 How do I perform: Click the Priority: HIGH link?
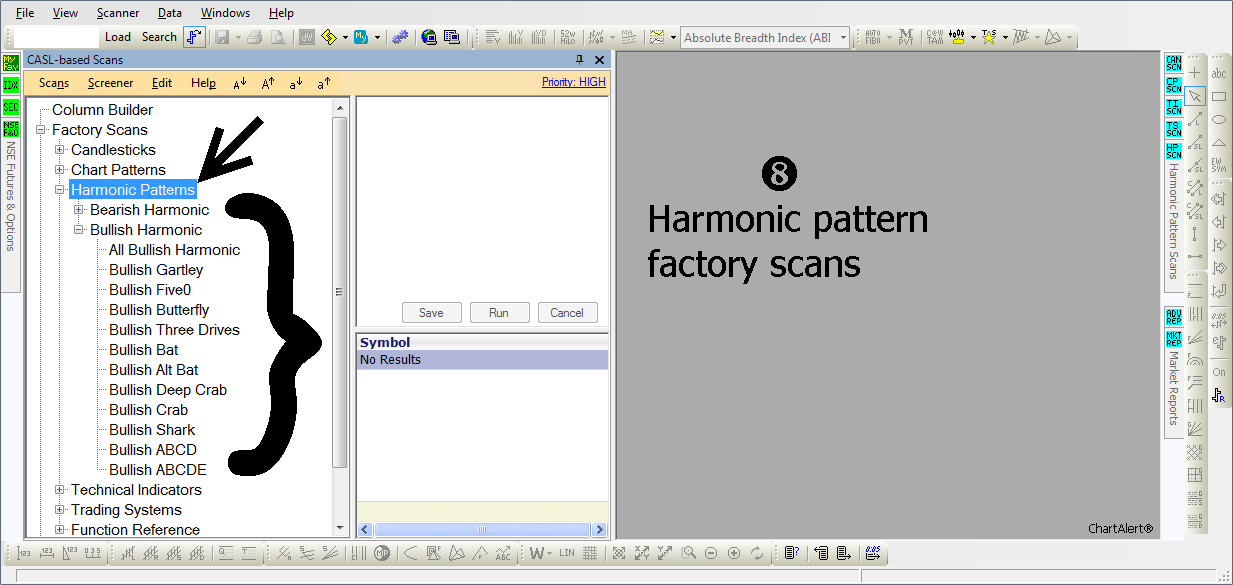coord(574,82)
